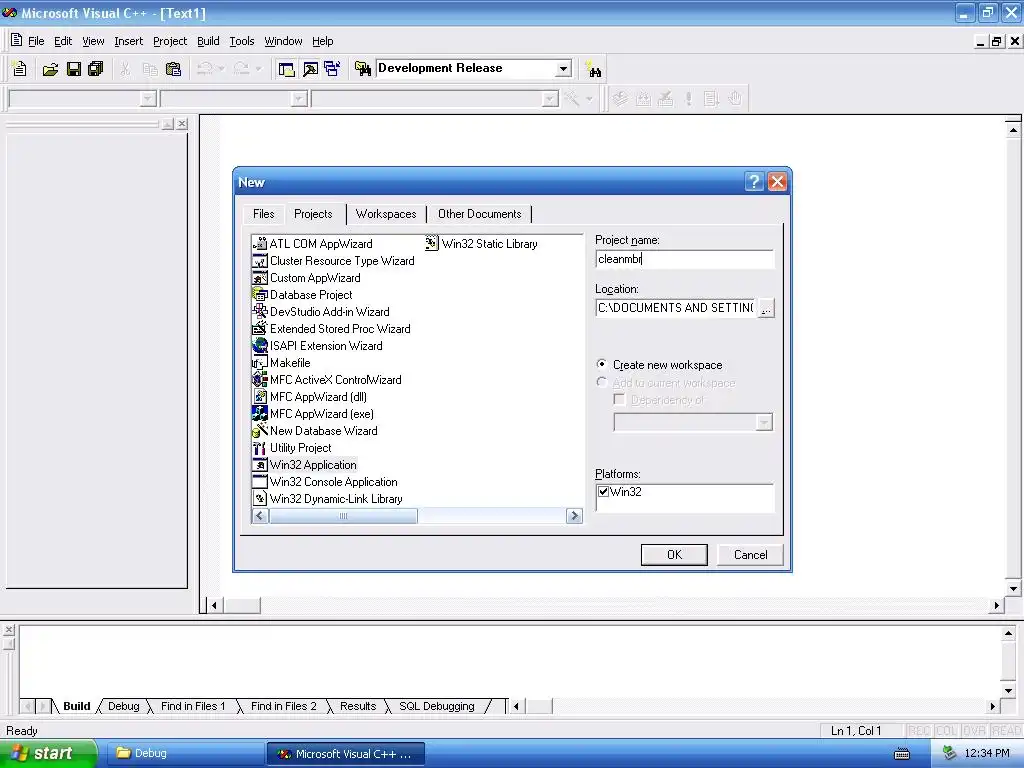Viewport: 1024px width, 768px height.
Task: Click the Save toolbar icon
Action: (x=74, y=69)
